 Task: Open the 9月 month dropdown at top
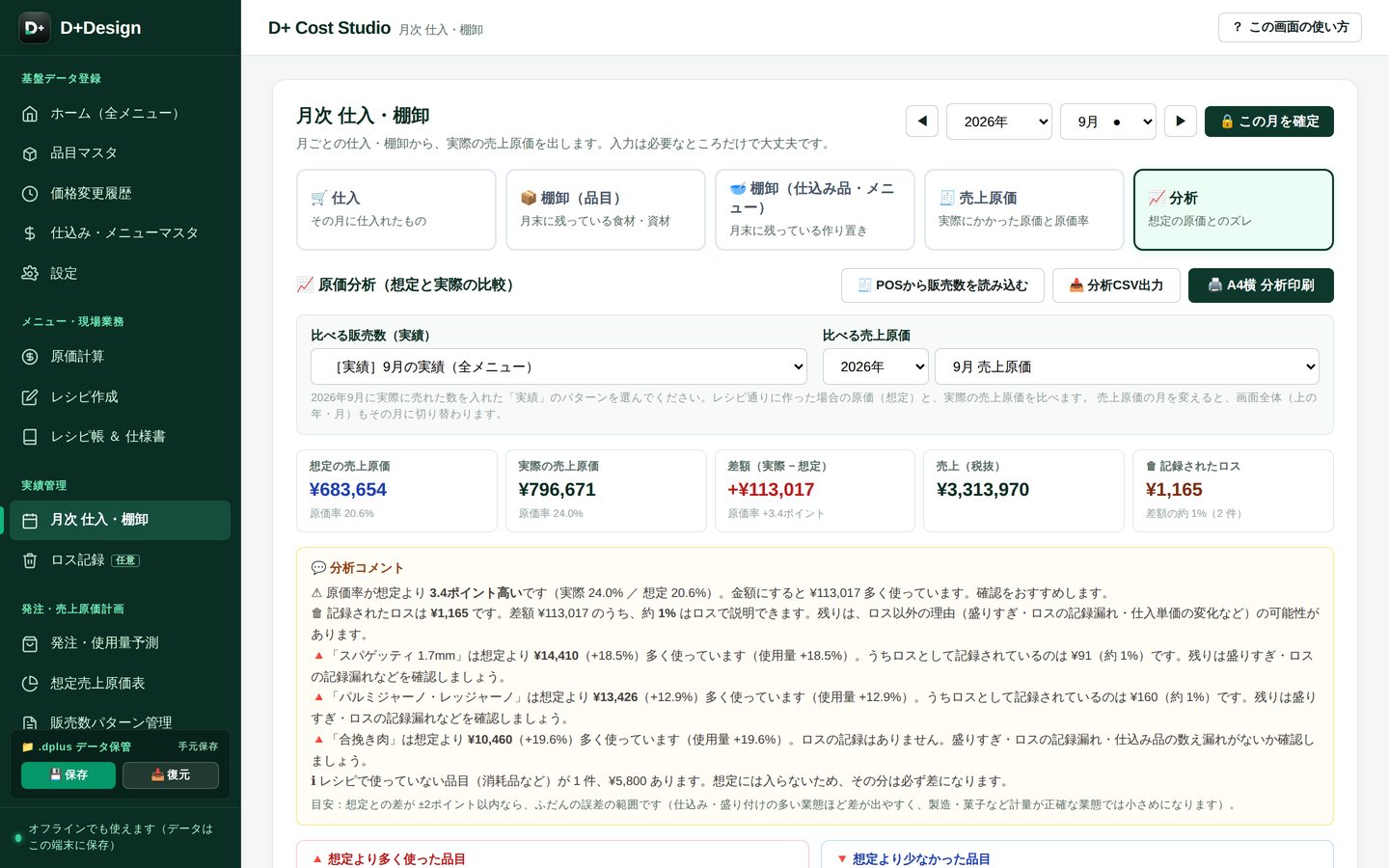pyautogui.click(x=1108, y=122)
